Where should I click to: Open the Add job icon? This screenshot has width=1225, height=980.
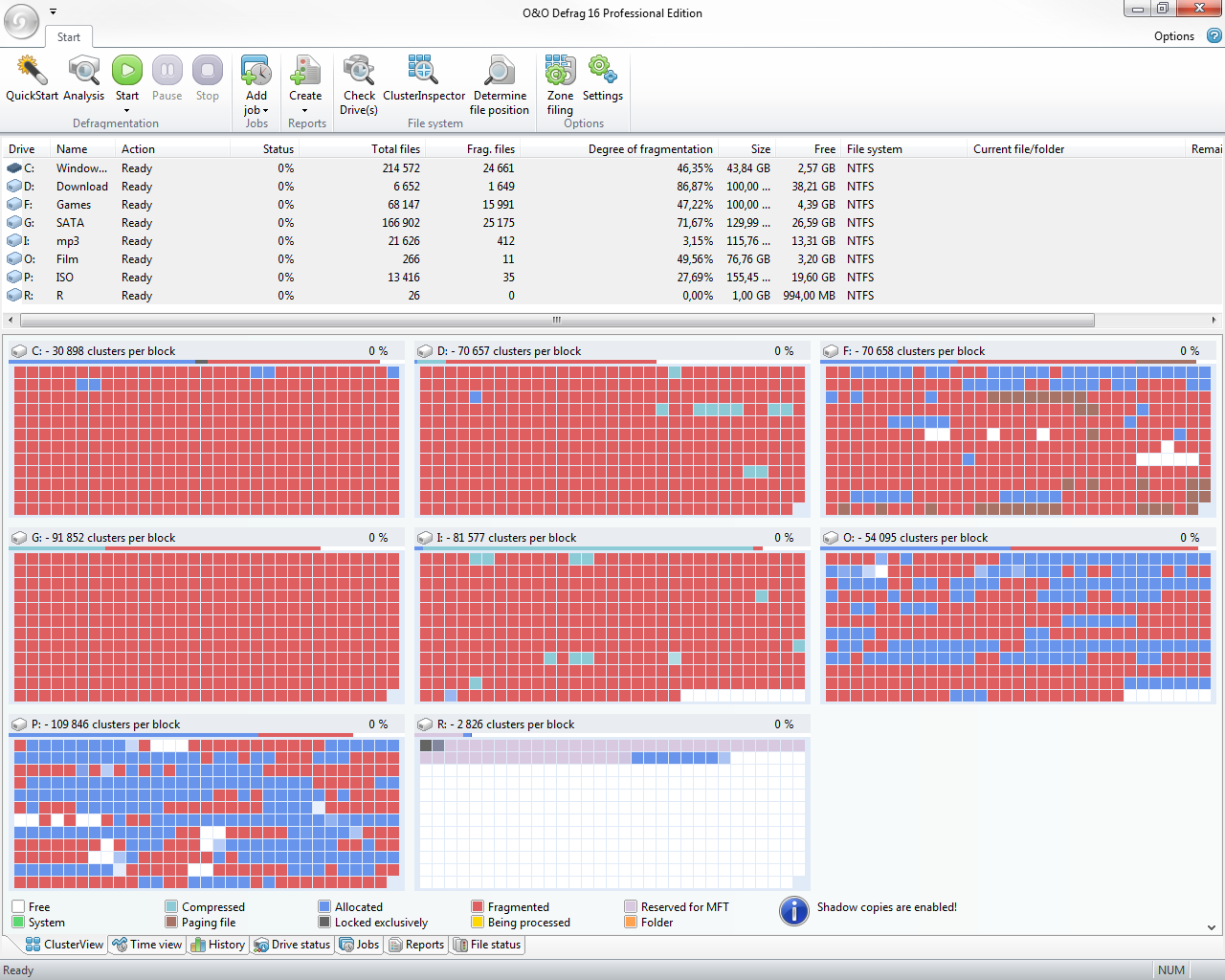tap(256, 70)
